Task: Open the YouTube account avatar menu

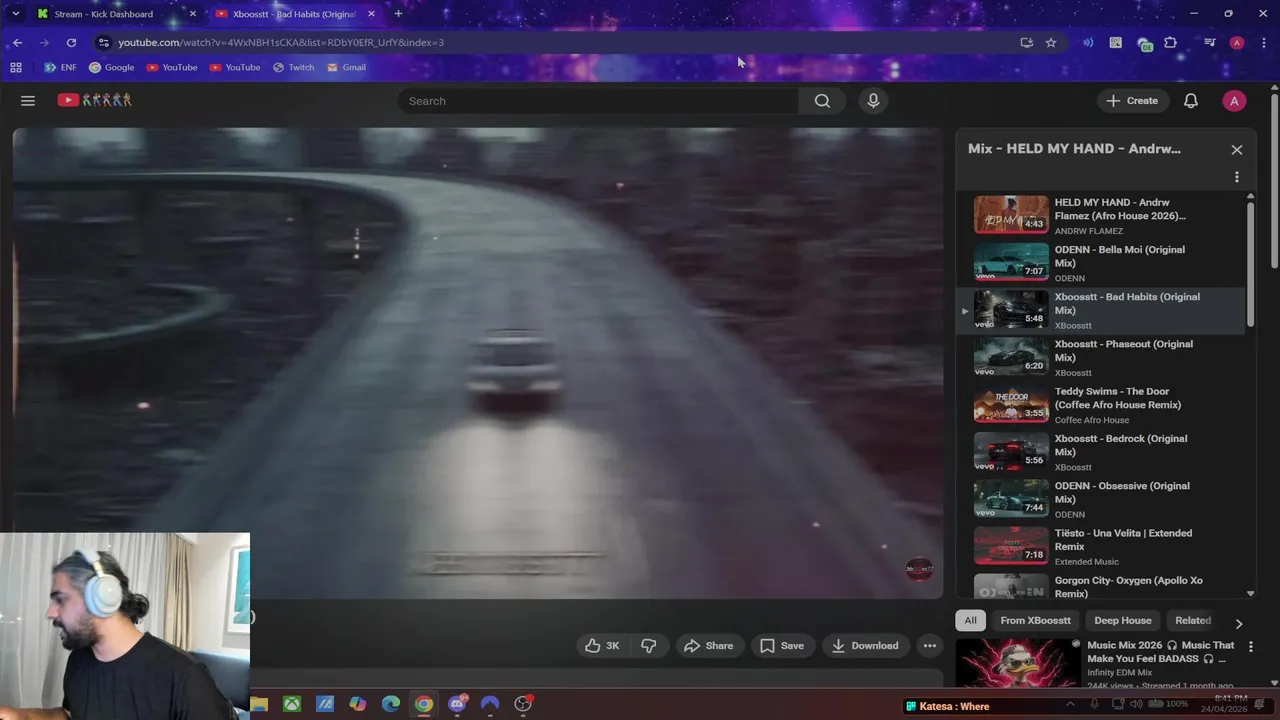Action: point(1234,101)
